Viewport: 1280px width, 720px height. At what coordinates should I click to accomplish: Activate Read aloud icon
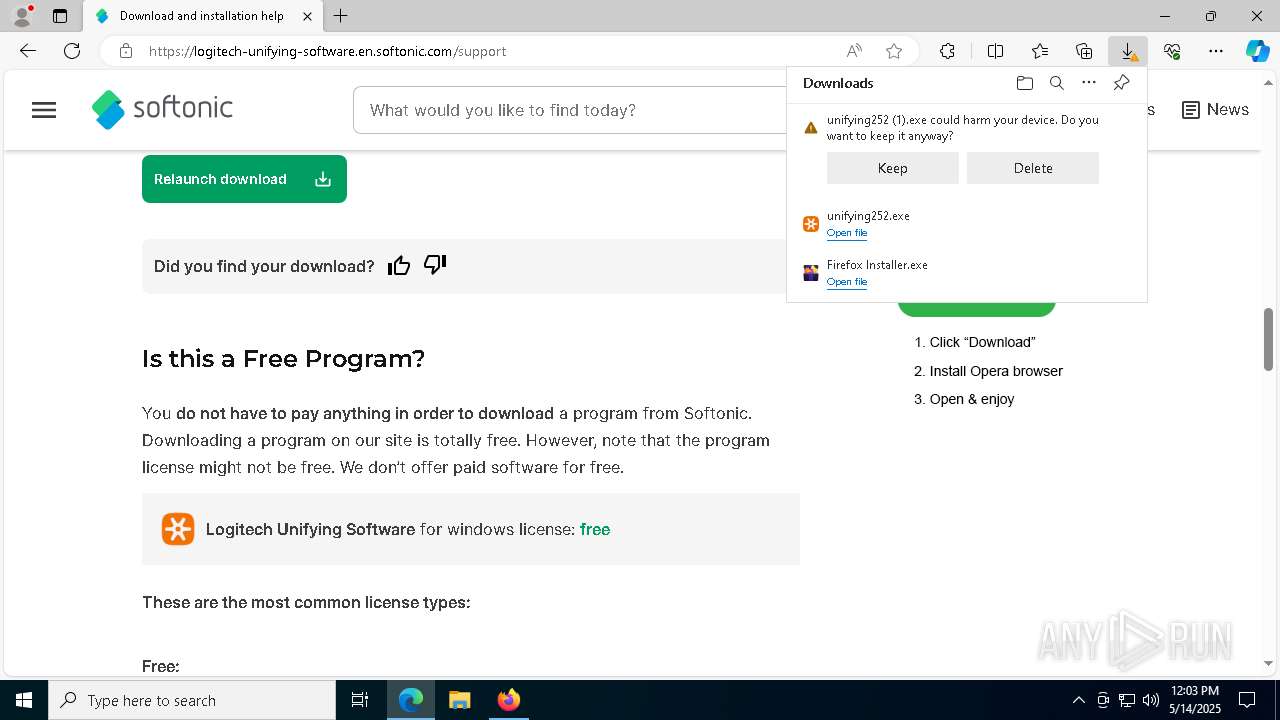tap(854, 51)
